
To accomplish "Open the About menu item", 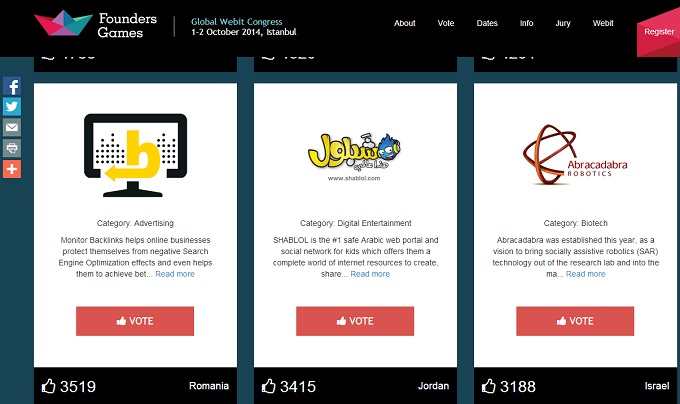I will (405, 23).
